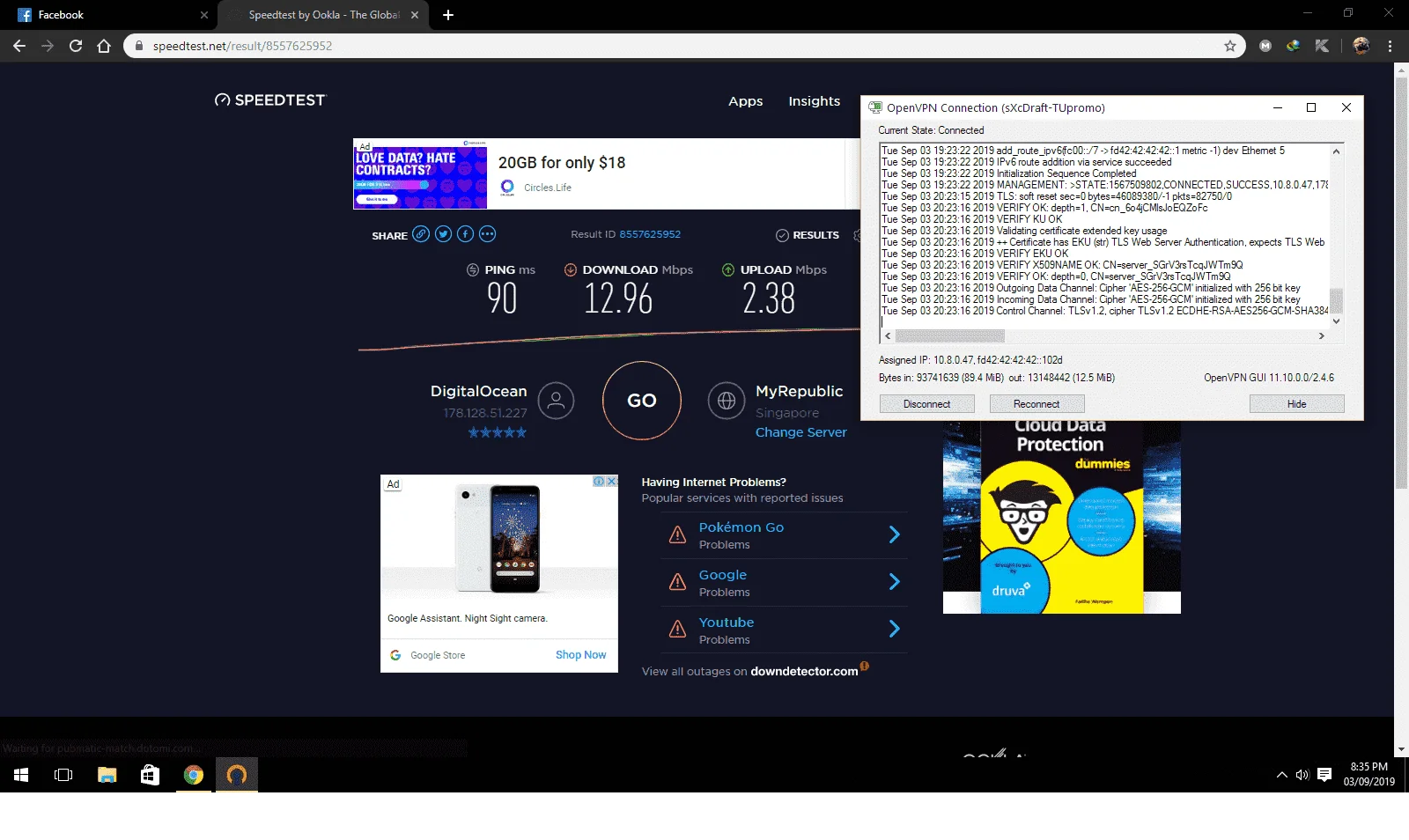The image size is (1409, 840).
Task: Open the browser home page
Action: [104, 46]
